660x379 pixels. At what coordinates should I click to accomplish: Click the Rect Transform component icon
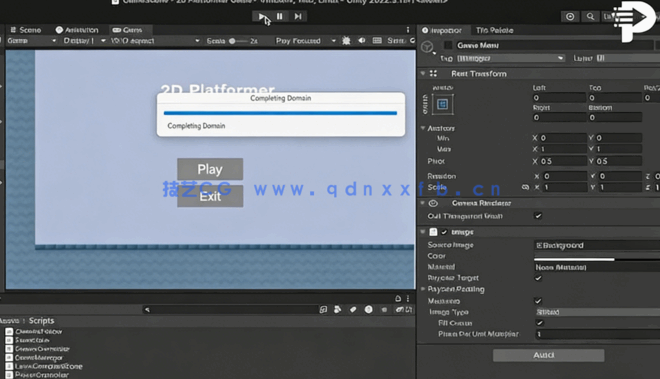coord(434,74)
